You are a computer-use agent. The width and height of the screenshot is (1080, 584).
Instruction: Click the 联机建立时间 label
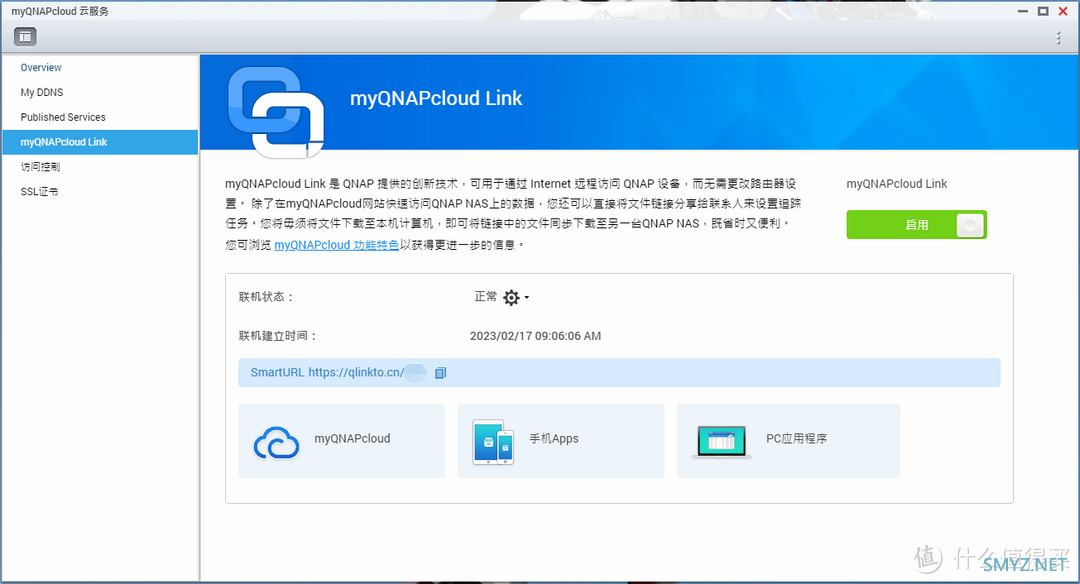click(x=278, y=336)
